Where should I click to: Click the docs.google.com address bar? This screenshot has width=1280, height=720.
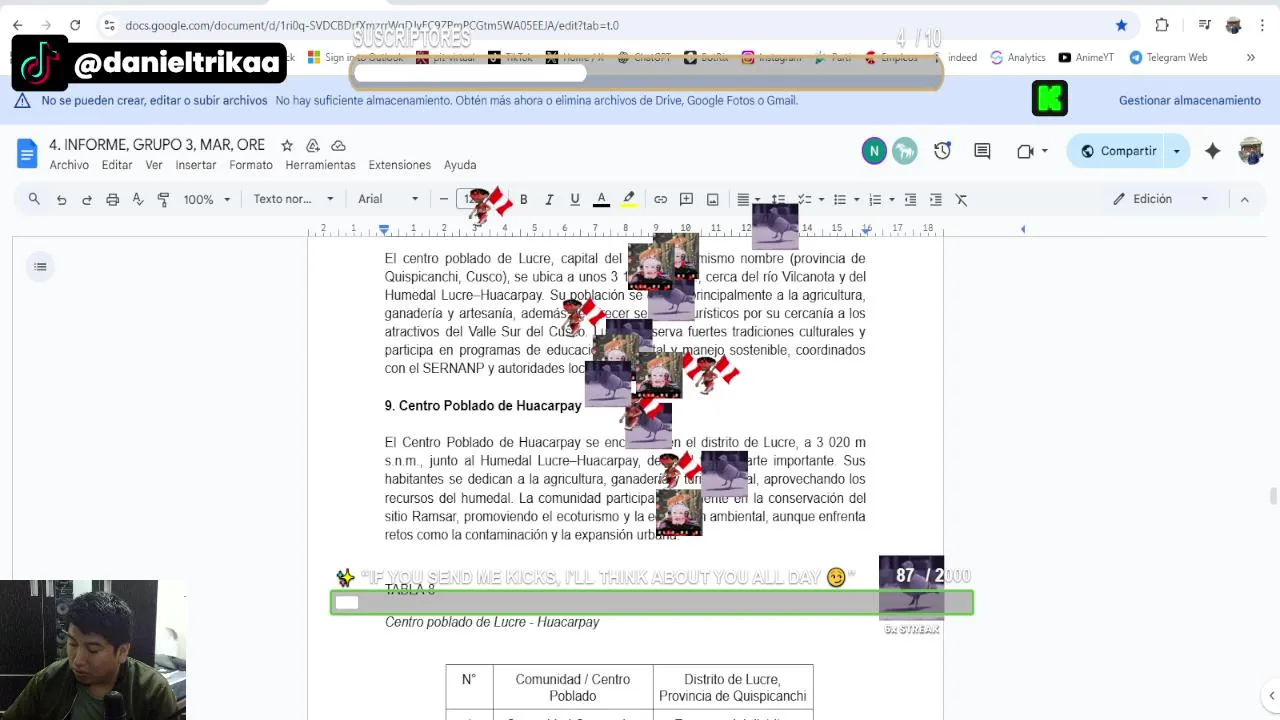click(x=370, y=25)
